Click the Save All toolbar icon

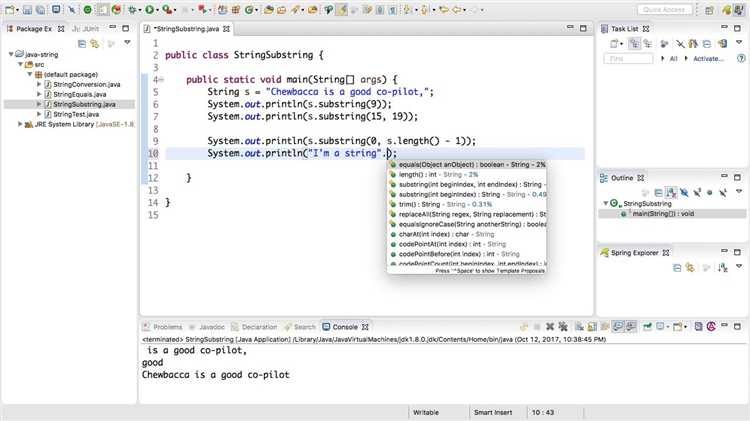(x=41, y=10)
